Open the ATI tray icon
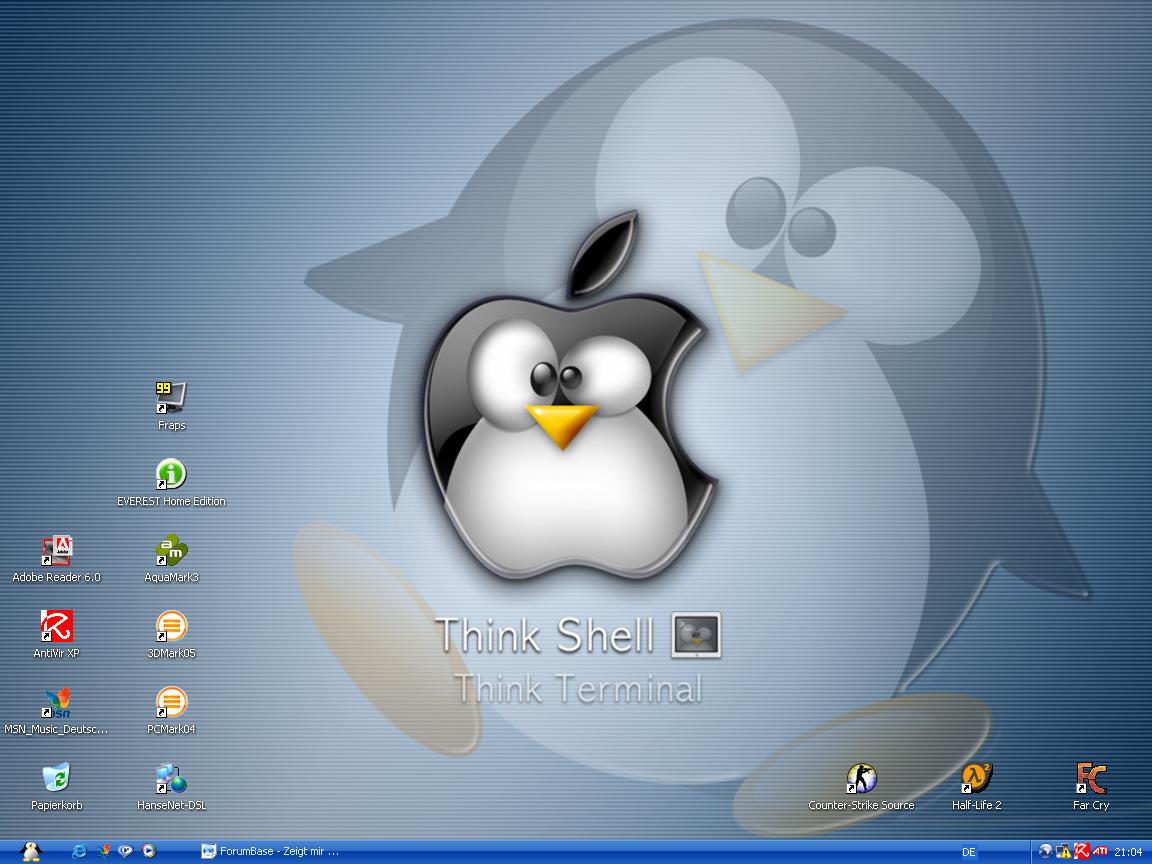The height and width of the screenshot is (864, 1152). (x=1100, y=852)
